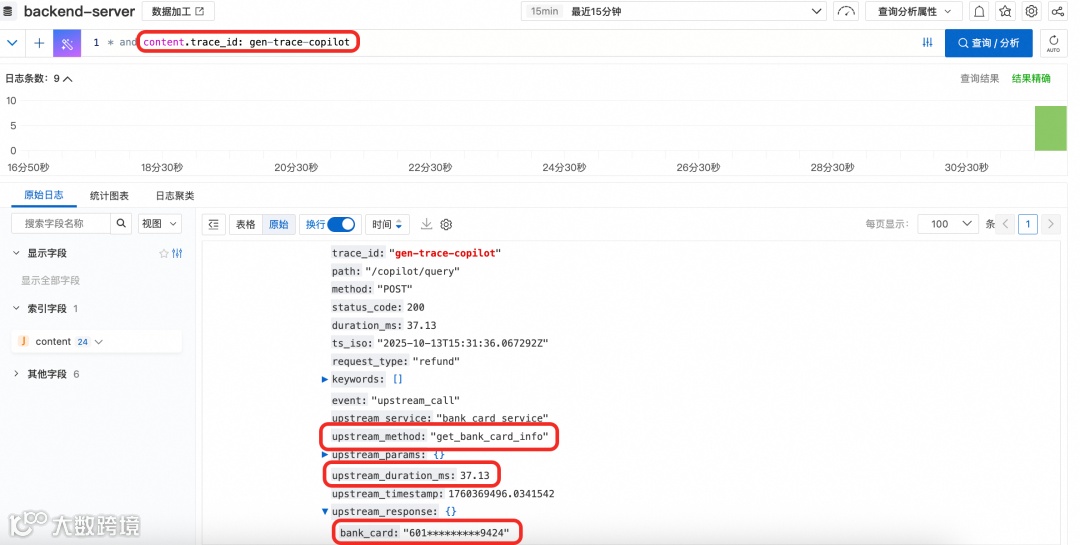Click the alert bell icon
This screenshot has height=545, width=1080.
tap(979, 12)
